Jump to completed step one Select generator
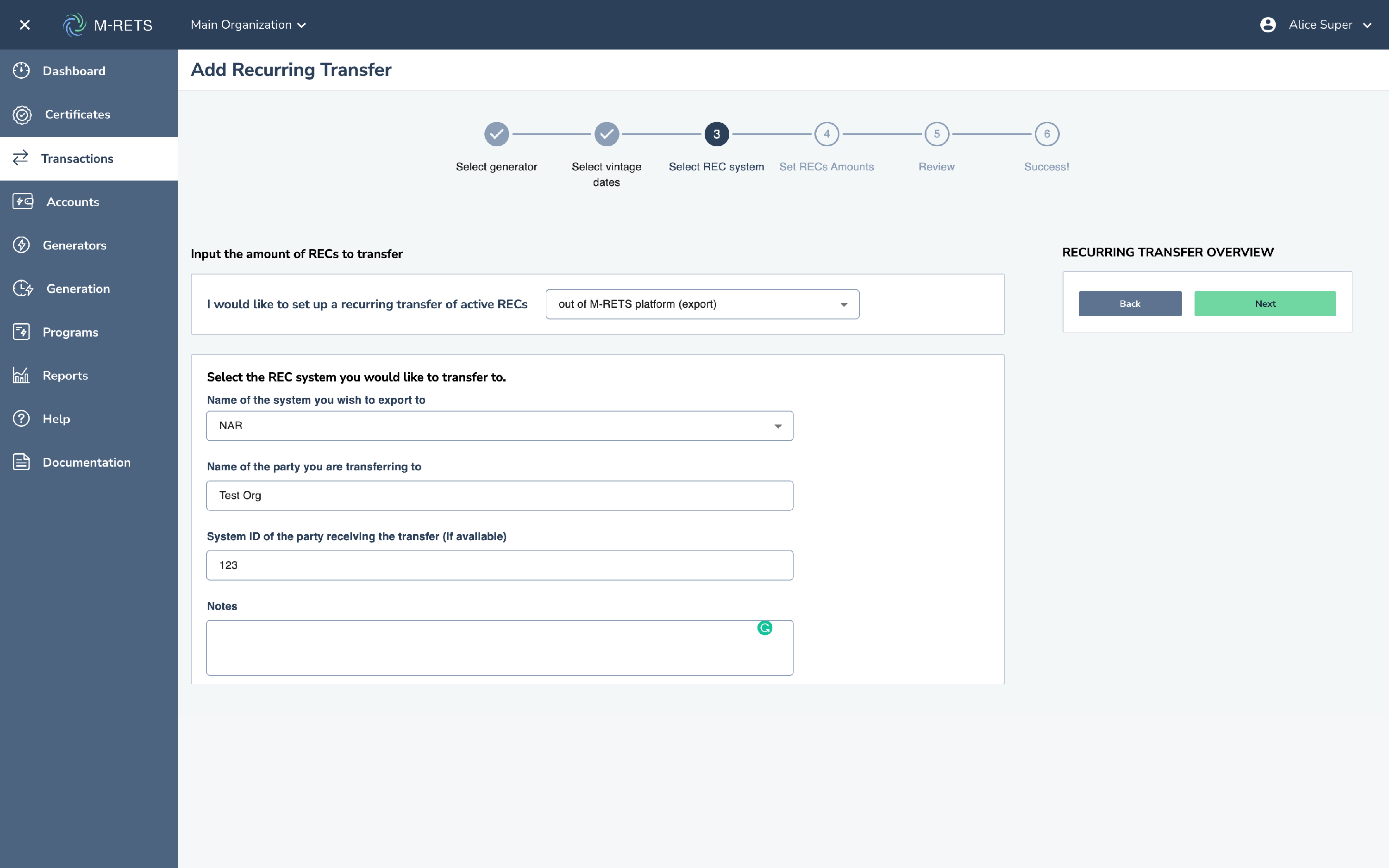Viewport: 1389px width, 868px height. coord(496,134)
